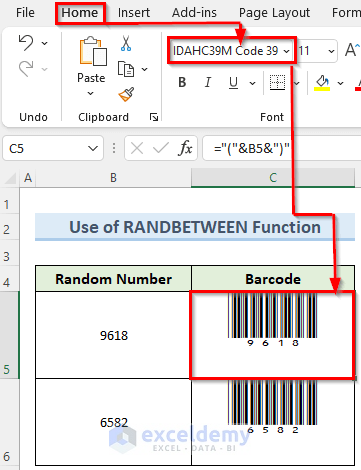Click the Increase Font Size icon
The width and height of the screenshot is (361, 470).
coord(353,50)
